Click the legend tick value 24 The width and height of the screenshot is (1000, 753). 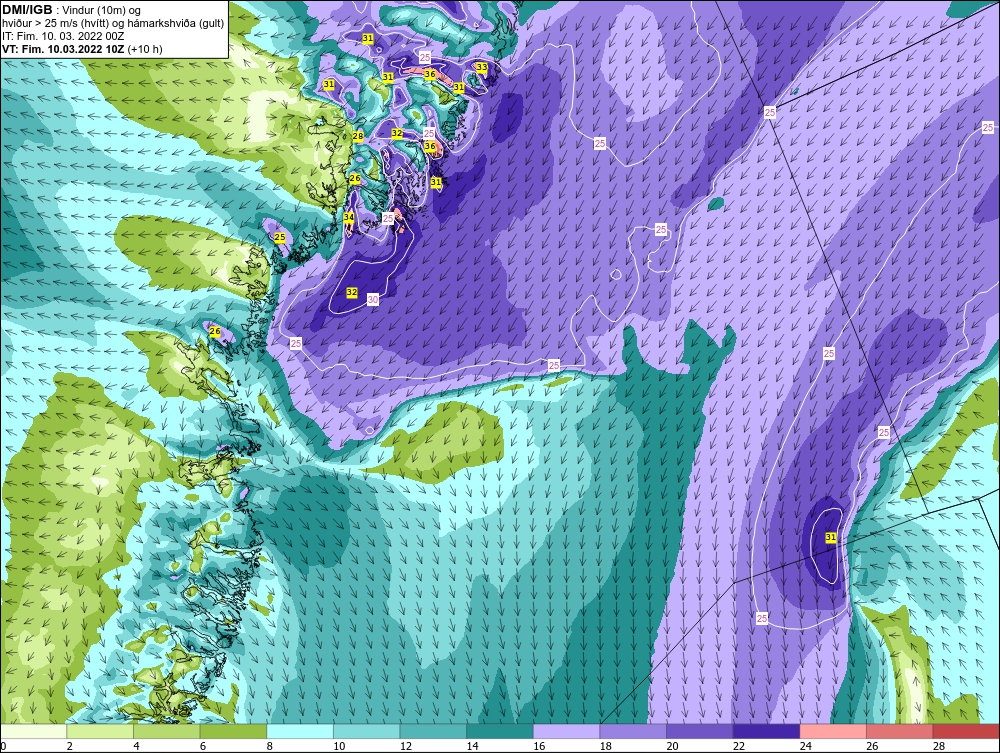[806, 746]
